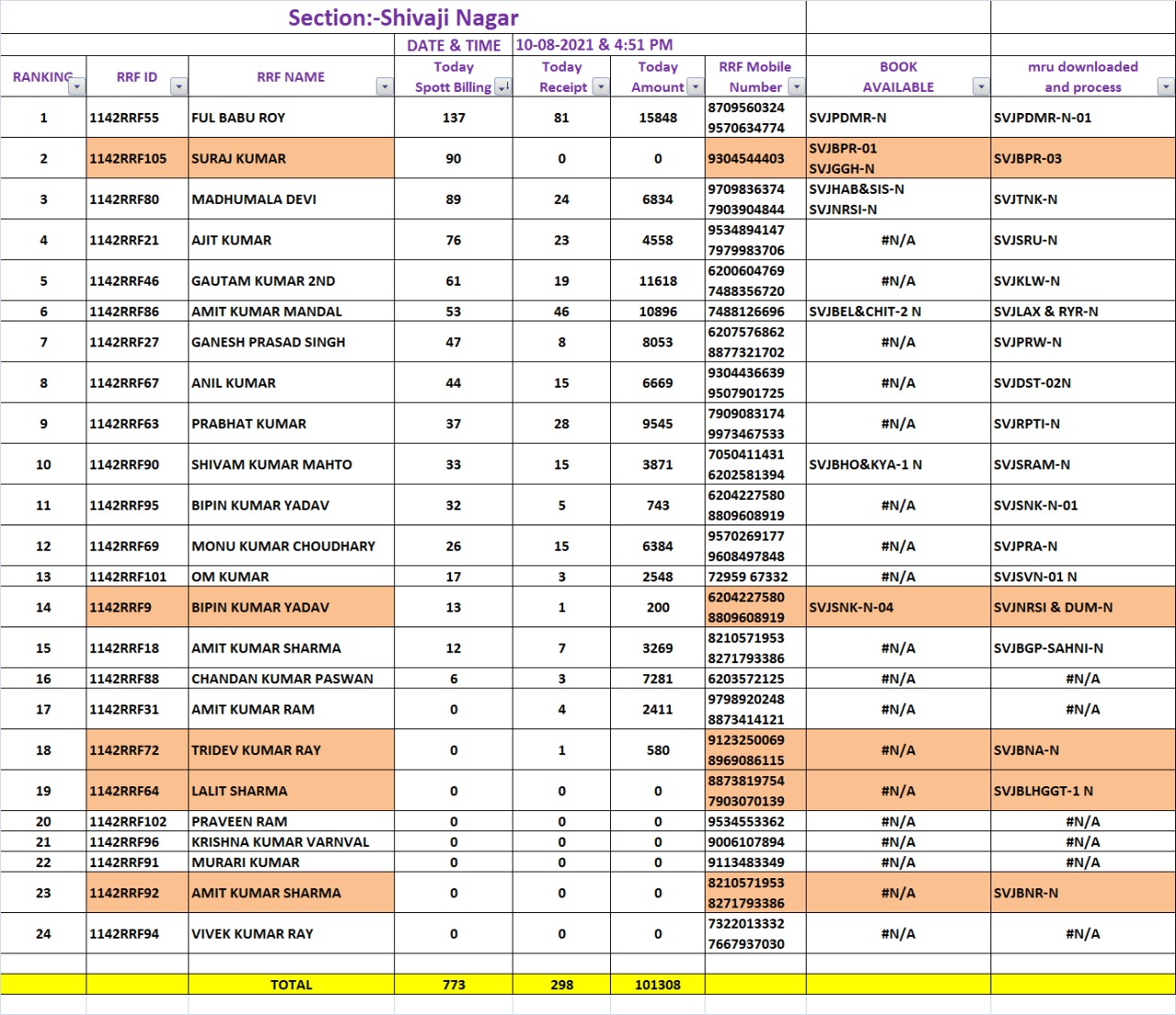This screenshot has width=1176, height=1015.
Task: Select the title cell 'Section:-Shivaji Nagar'
Action: point(403,17)
